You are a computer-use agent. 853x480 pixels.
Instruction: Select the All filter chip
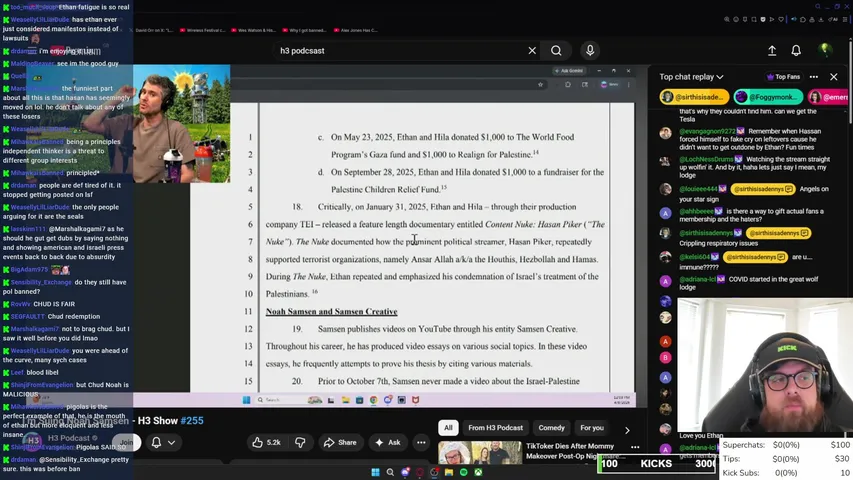tap(448, 428)
